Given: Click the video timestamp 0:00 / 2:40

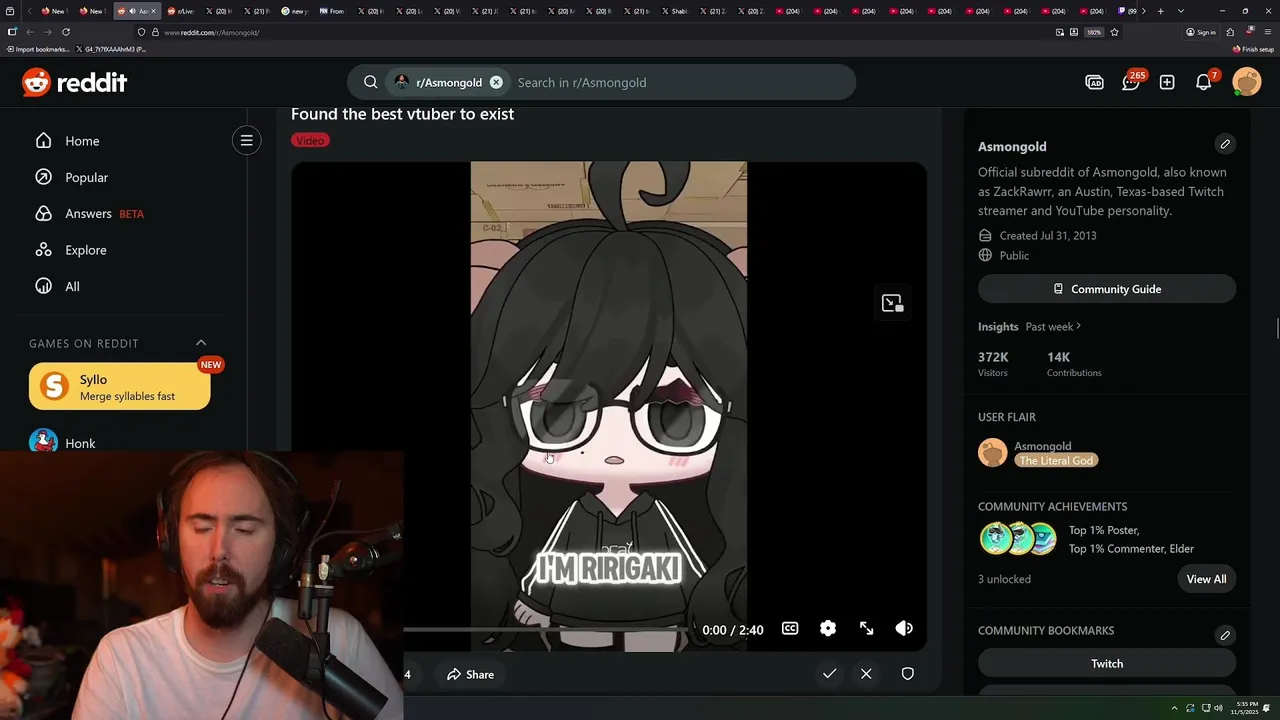Looking at the screenshot, I should (732, 630).
